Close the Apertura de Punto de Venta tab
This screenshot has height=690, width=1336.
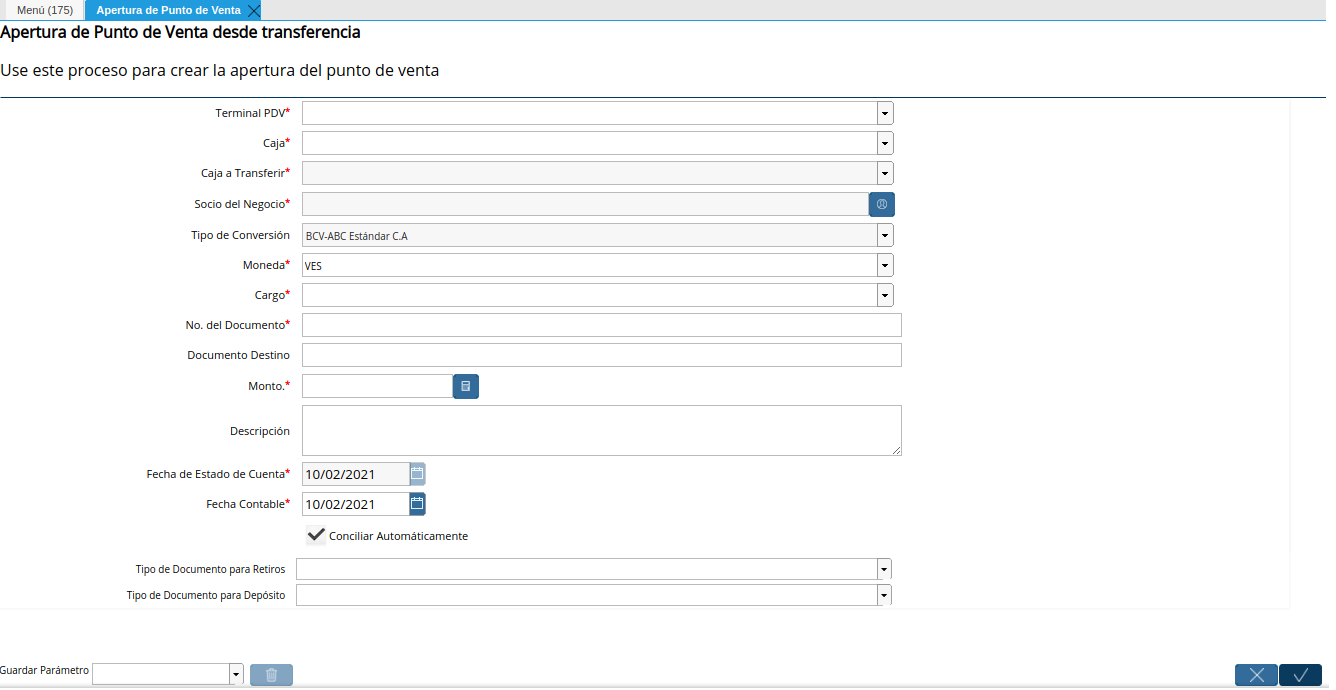click(x=254, y=11)
